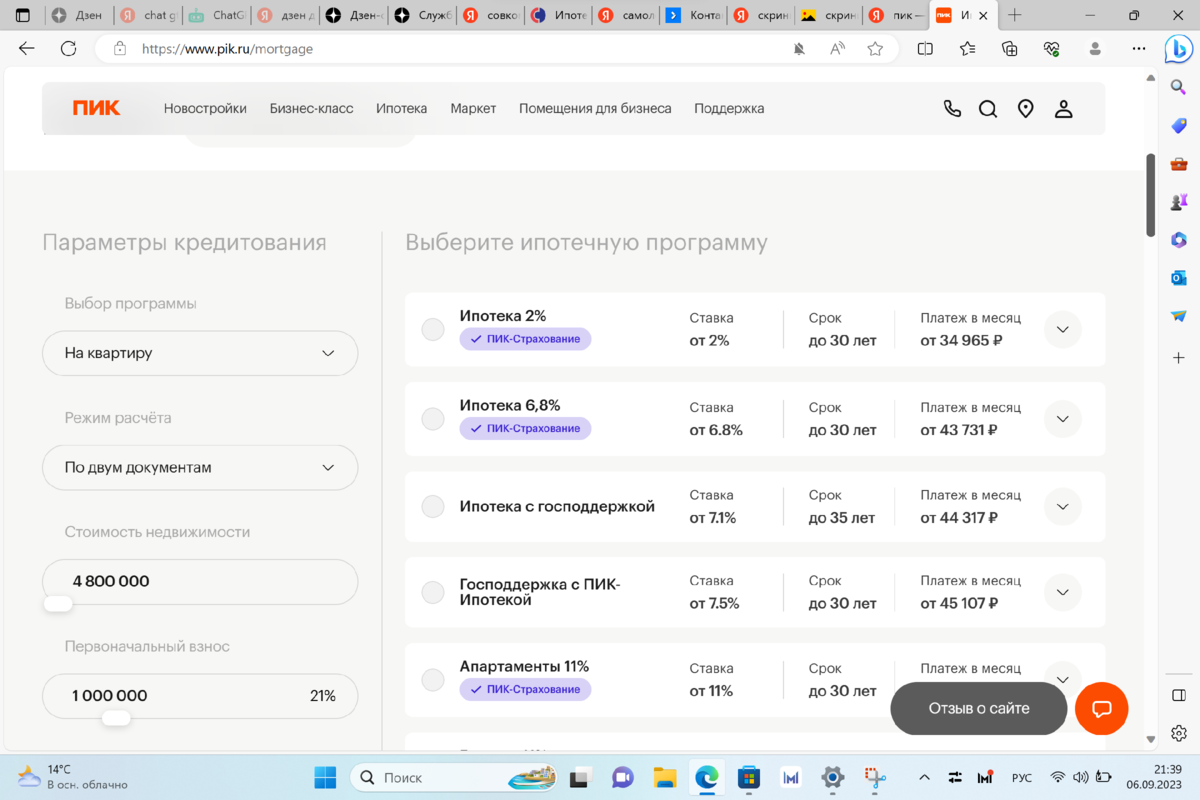Add page to favorites star icon
This screenshot has height=800, width=1200.
(x=875, y=48)
